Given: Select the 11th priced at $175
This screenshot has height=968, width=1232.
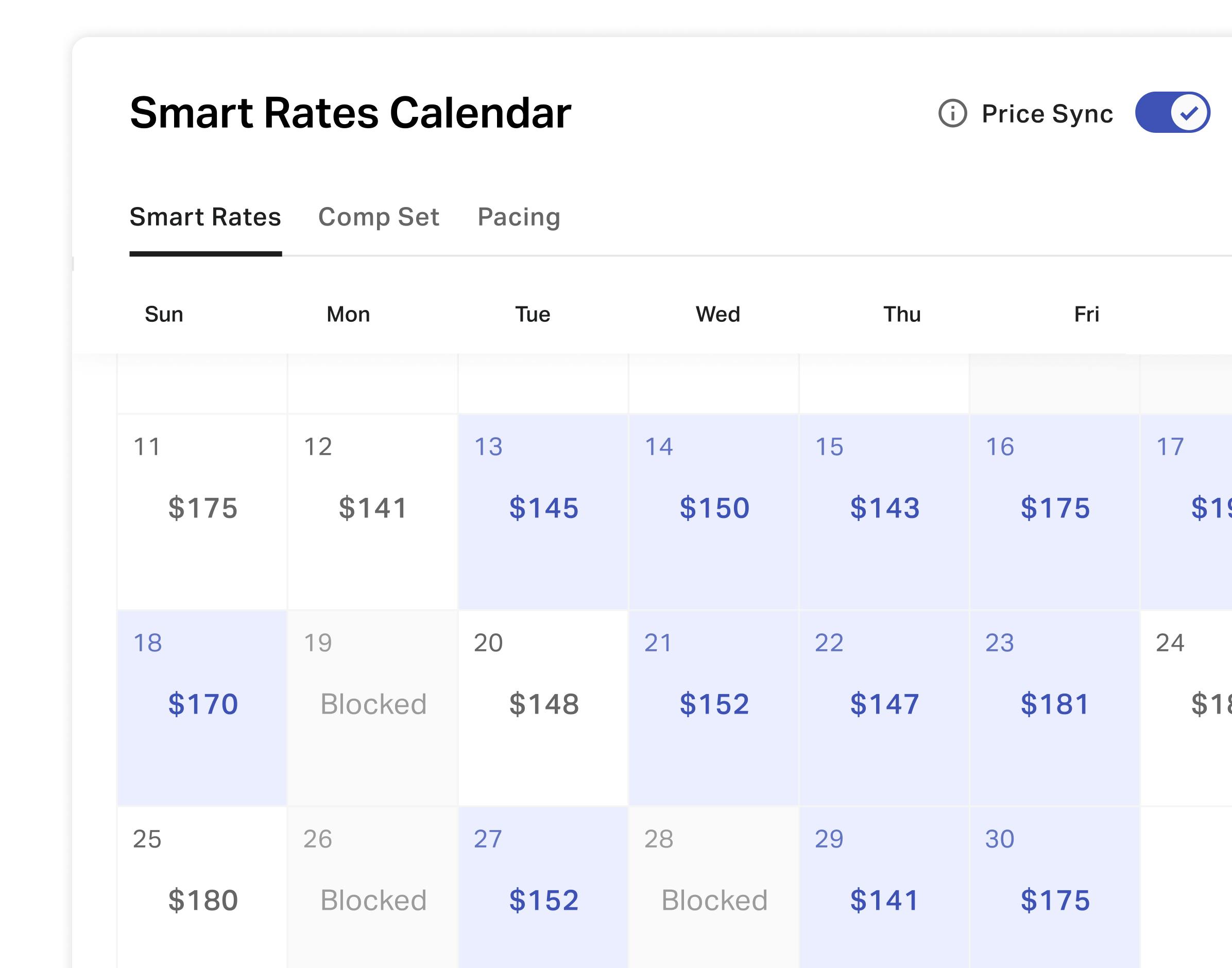Looking at the screenshot, I should coord(202,512).
